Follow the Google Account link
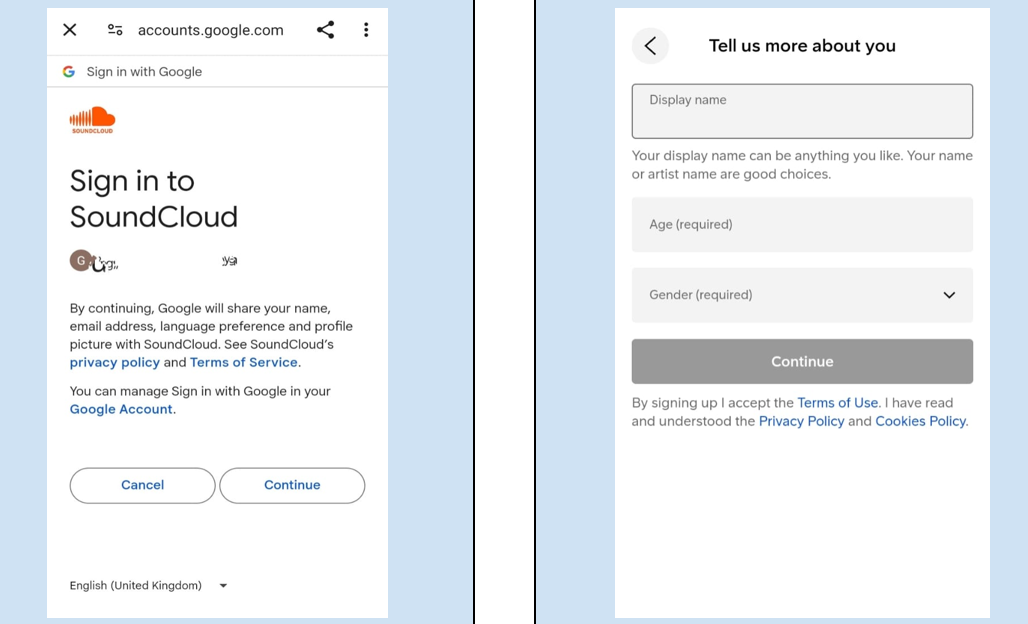The image size is (1028, 624). pyautogui.click(x=121, y=410)
